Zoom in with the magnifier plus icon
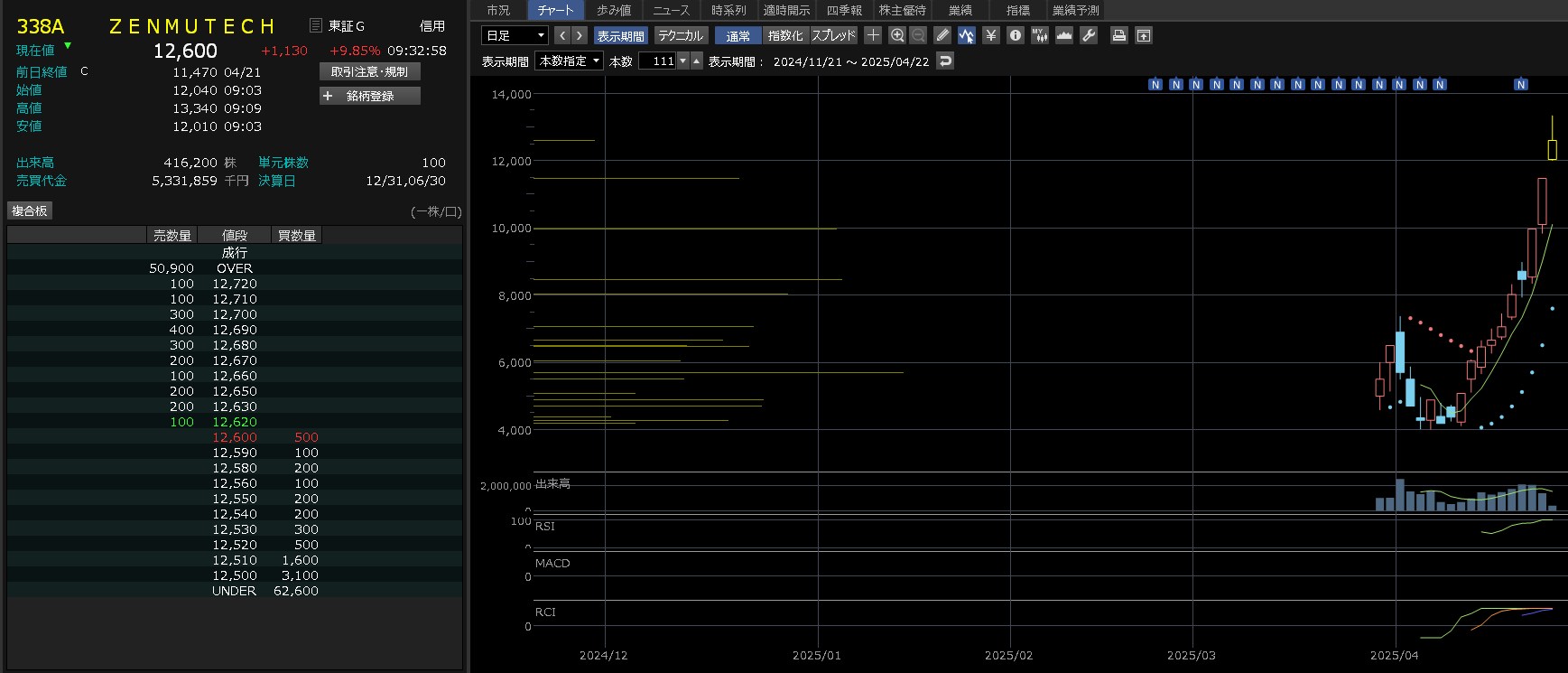The width and height of the screenshot is (1568, 673). point(897,35)
